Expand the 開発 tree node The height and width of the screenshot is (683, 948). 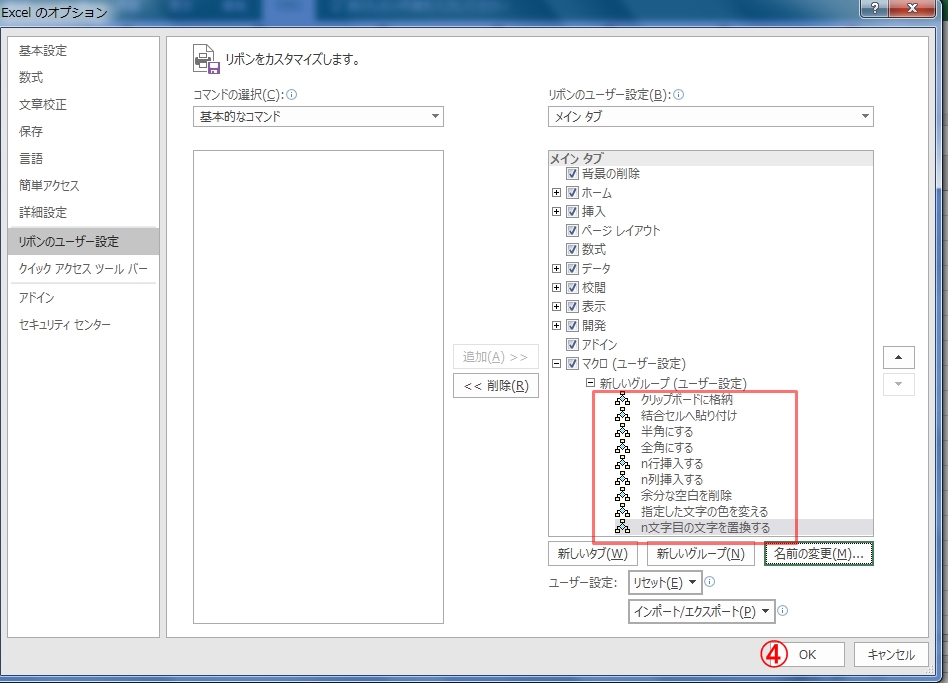(x=556, y=325)
